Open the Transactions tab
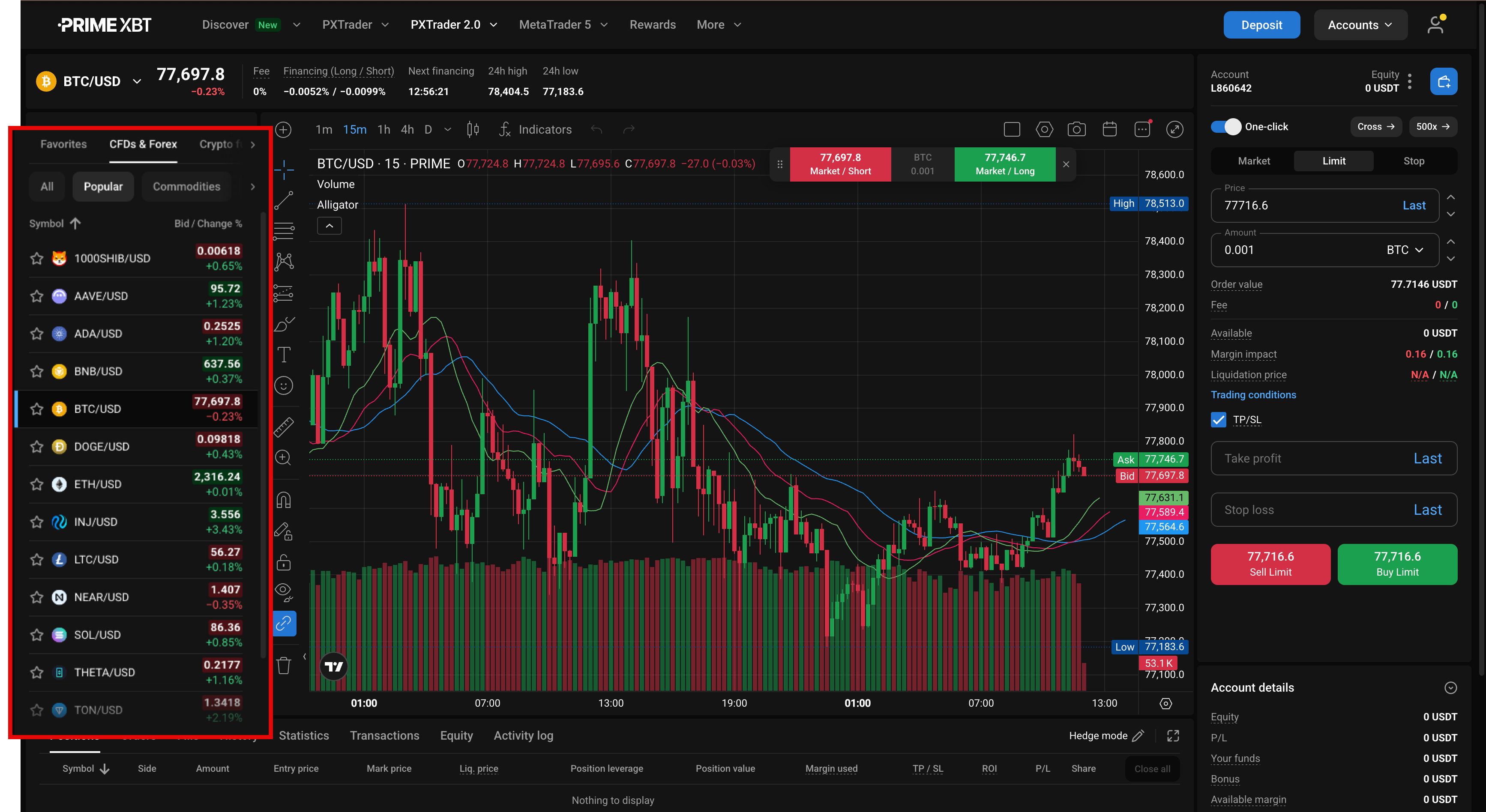 (x=384, y=735)
